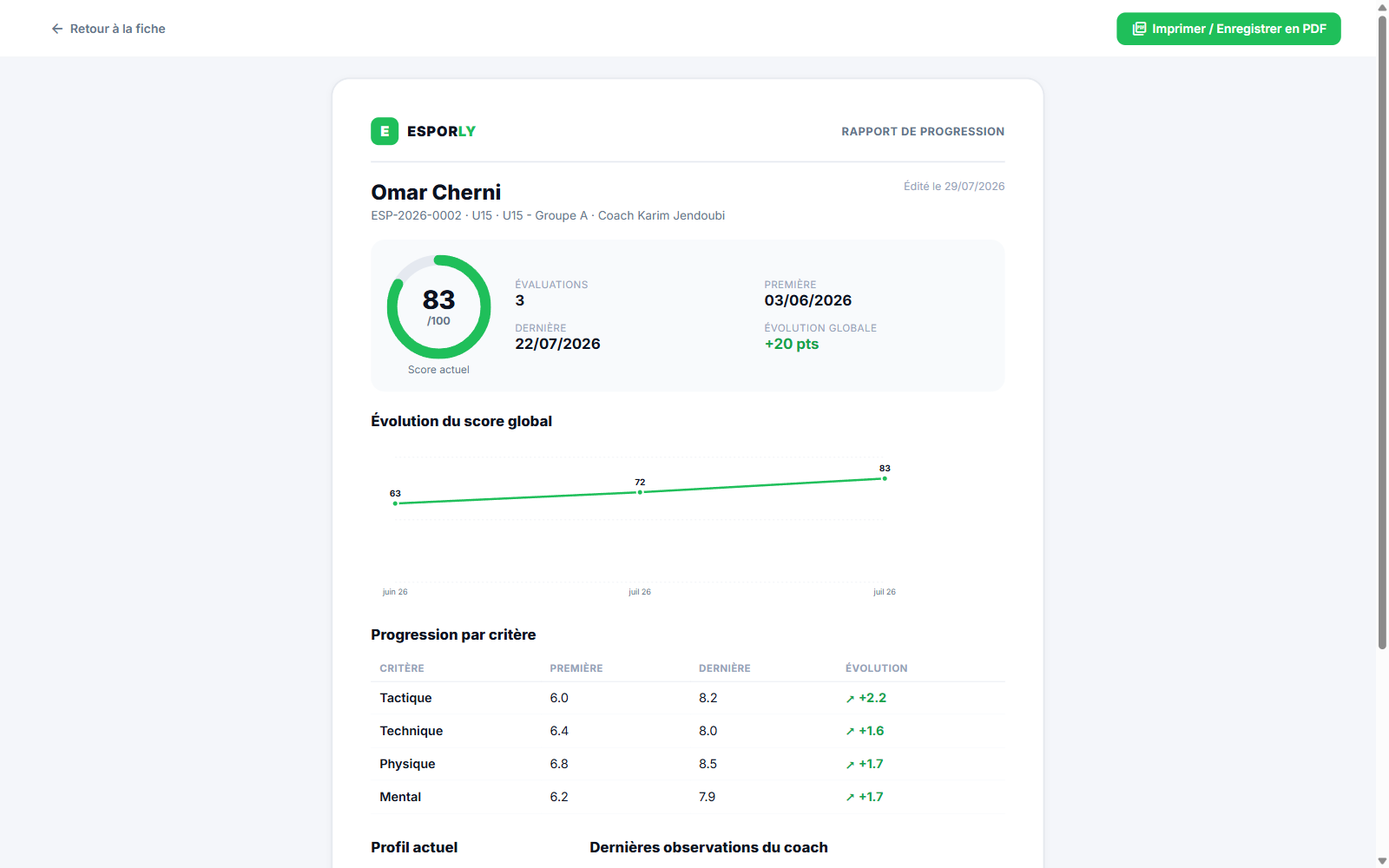This screenshot has height=868, width=1389.
Task: Click the ESPORLY brand name
Action: pos(441,131)
